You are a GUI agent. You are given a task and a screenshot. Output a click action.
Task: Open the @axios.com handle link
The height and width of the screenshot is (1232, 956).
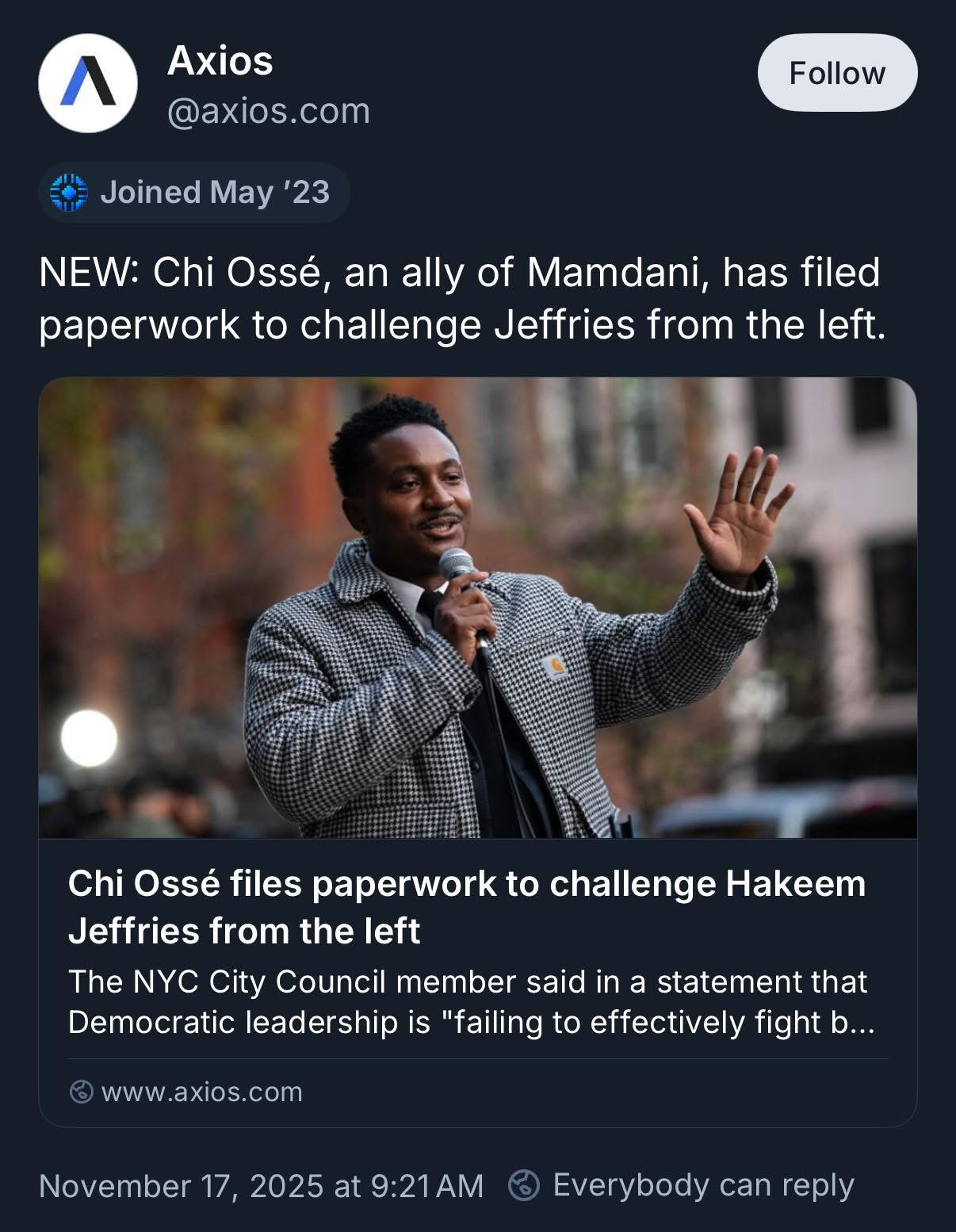(269, 111)
